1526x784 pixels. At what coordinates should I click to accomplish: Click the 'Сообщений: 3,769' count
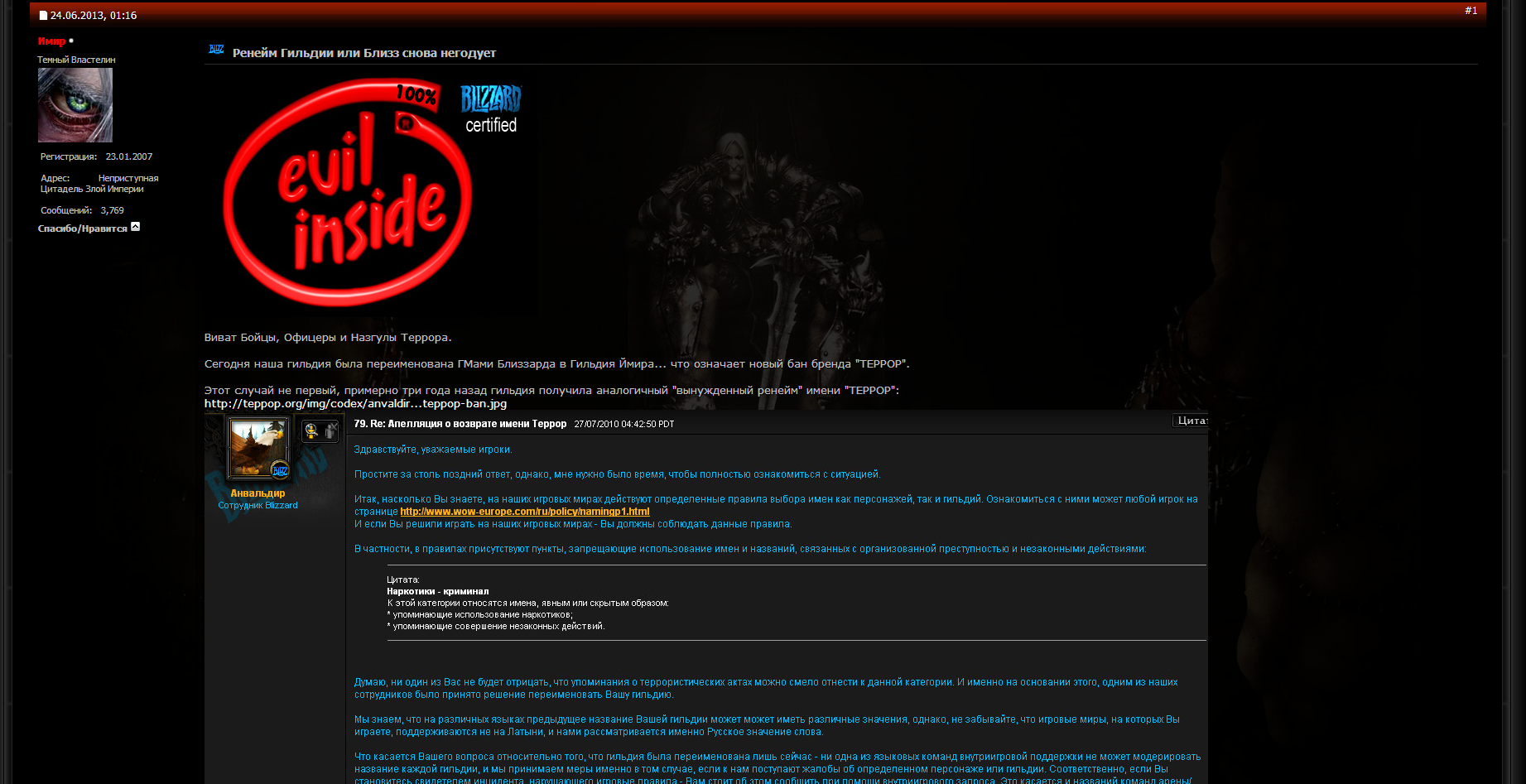pos(82,210)
